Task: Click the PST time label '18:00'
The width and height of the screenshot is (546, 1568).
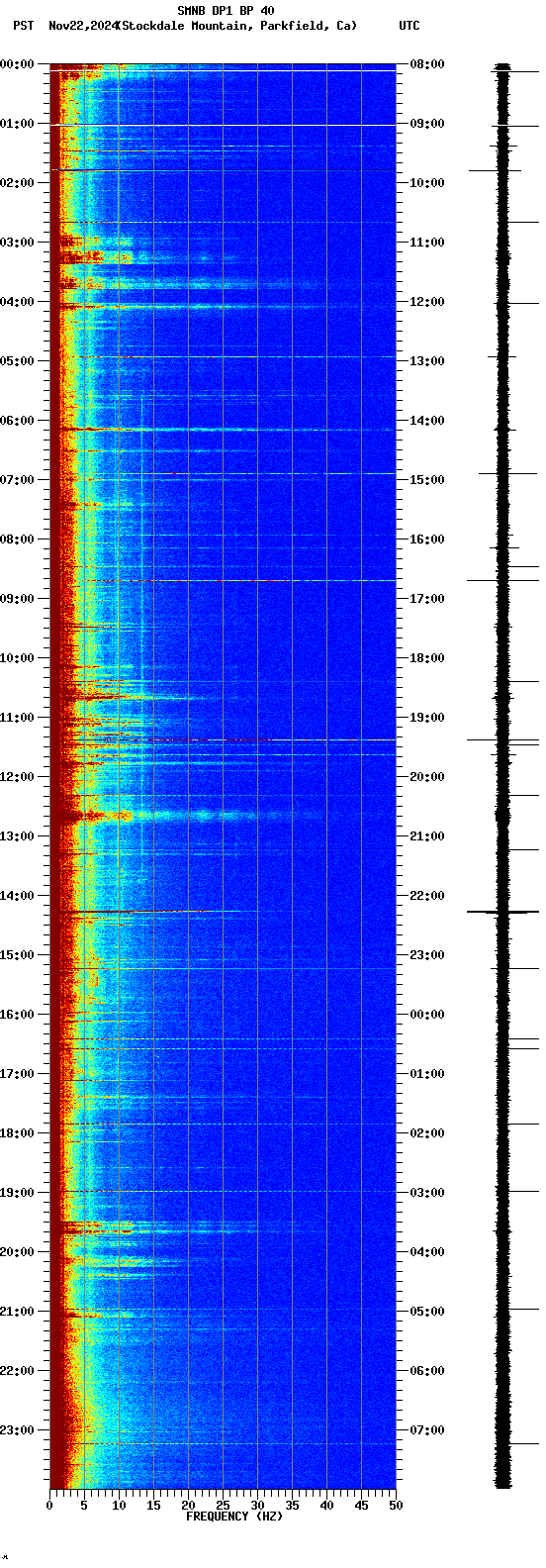Action: [x=17, y=1133]
